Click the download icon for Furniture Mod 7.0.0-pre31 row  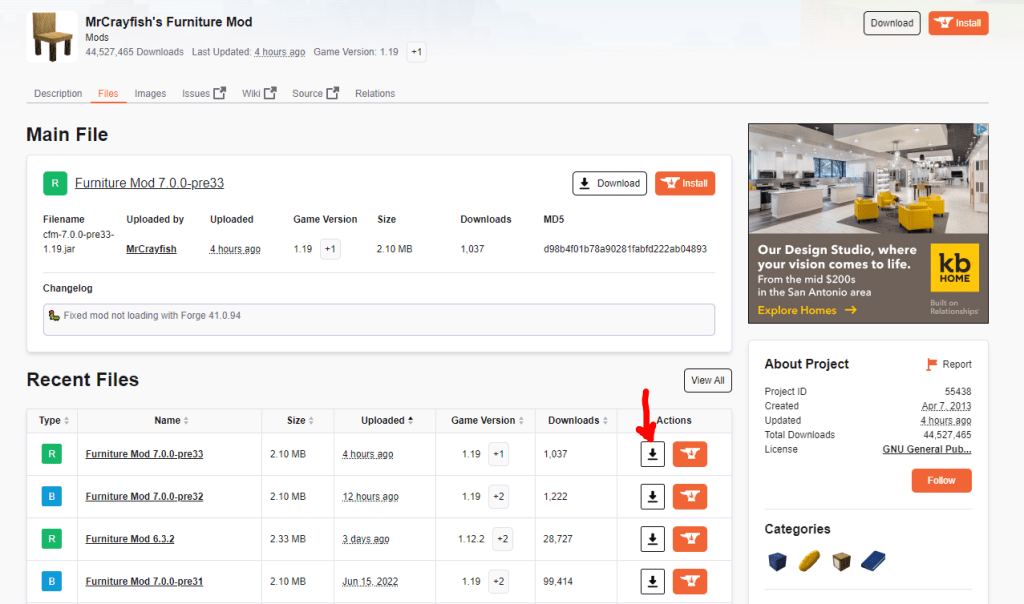(652, 581)
